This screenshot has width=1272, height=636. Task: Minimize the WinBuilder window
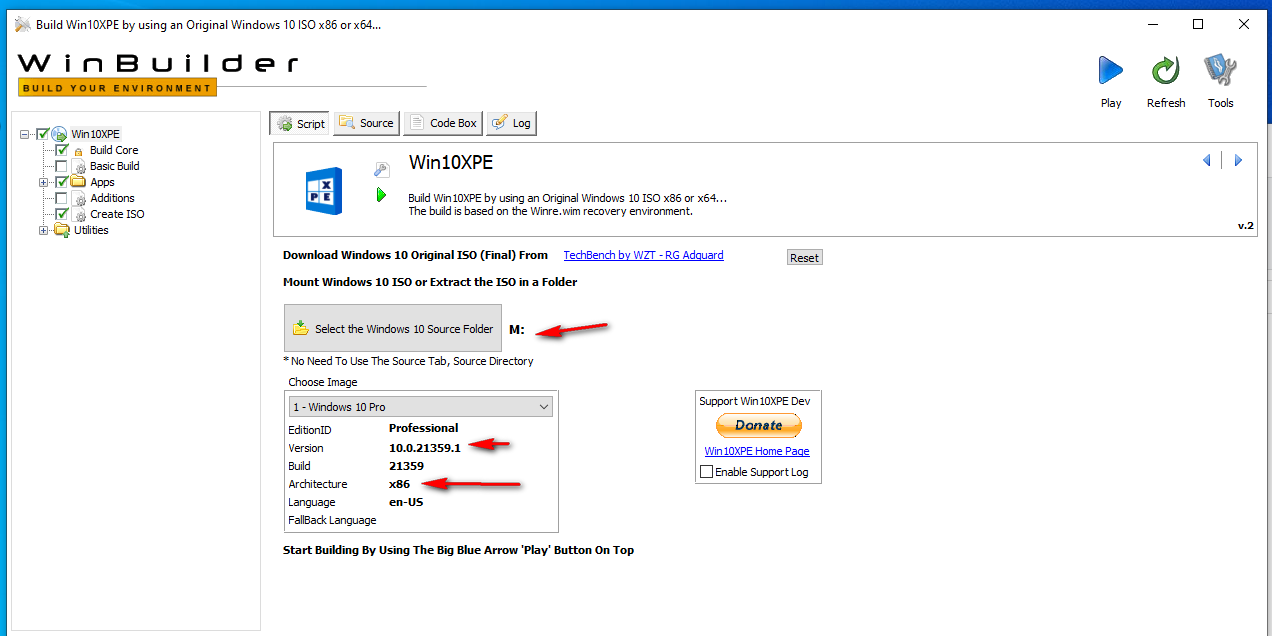[1151, 24]
